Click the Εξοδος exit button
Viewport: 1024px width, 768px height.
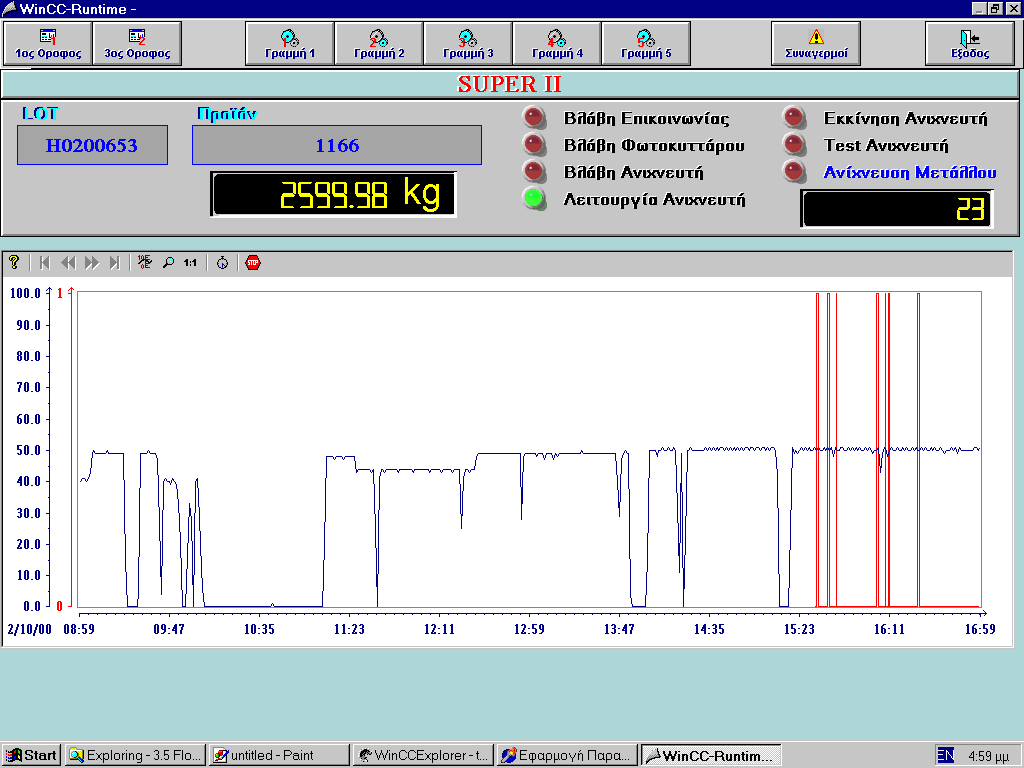969,44
